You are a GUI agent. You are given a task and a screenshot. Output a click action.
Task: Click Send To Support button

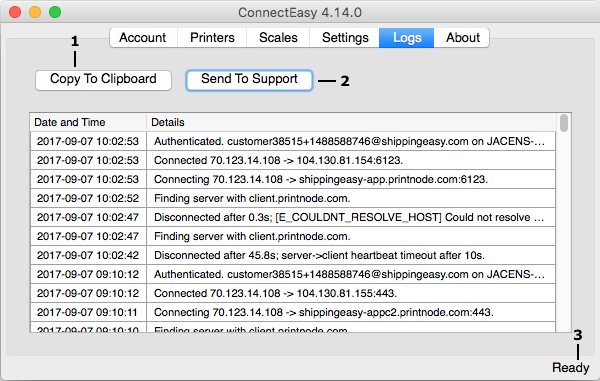pos(249,80)
